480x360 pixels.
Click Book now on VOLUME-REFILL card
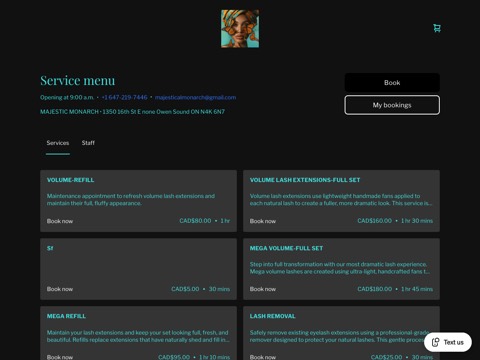point(60,221)
